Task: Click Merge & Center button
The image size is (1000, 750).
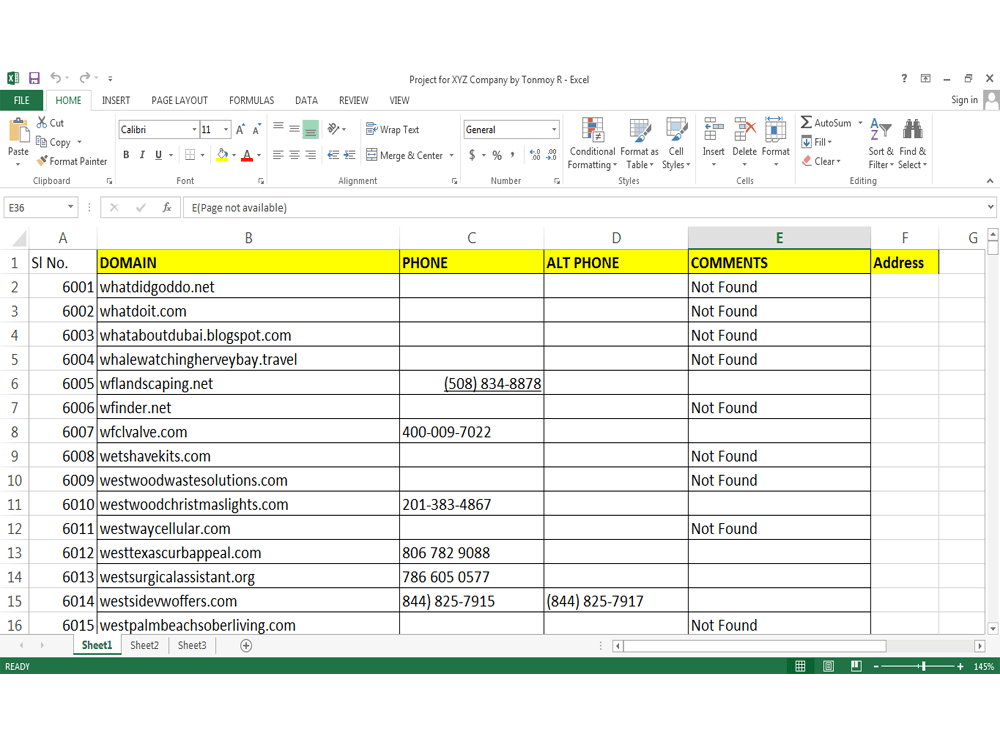Action: (405, 155)
